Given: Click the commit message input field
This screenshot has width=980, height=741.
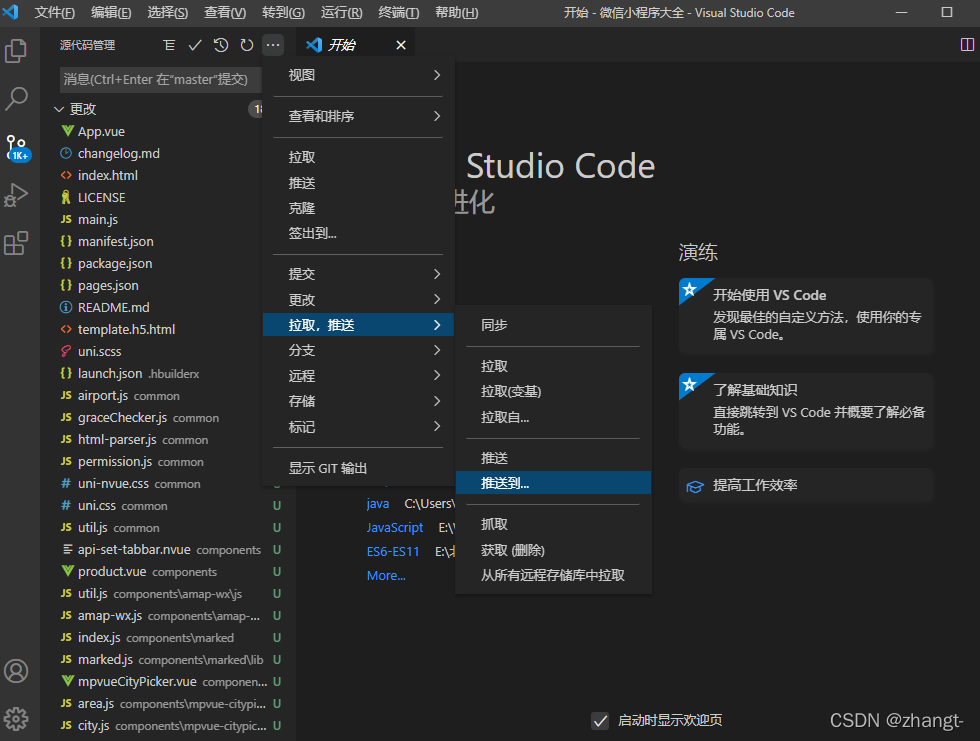Looking at the screenshot, I should click(161, 79).
